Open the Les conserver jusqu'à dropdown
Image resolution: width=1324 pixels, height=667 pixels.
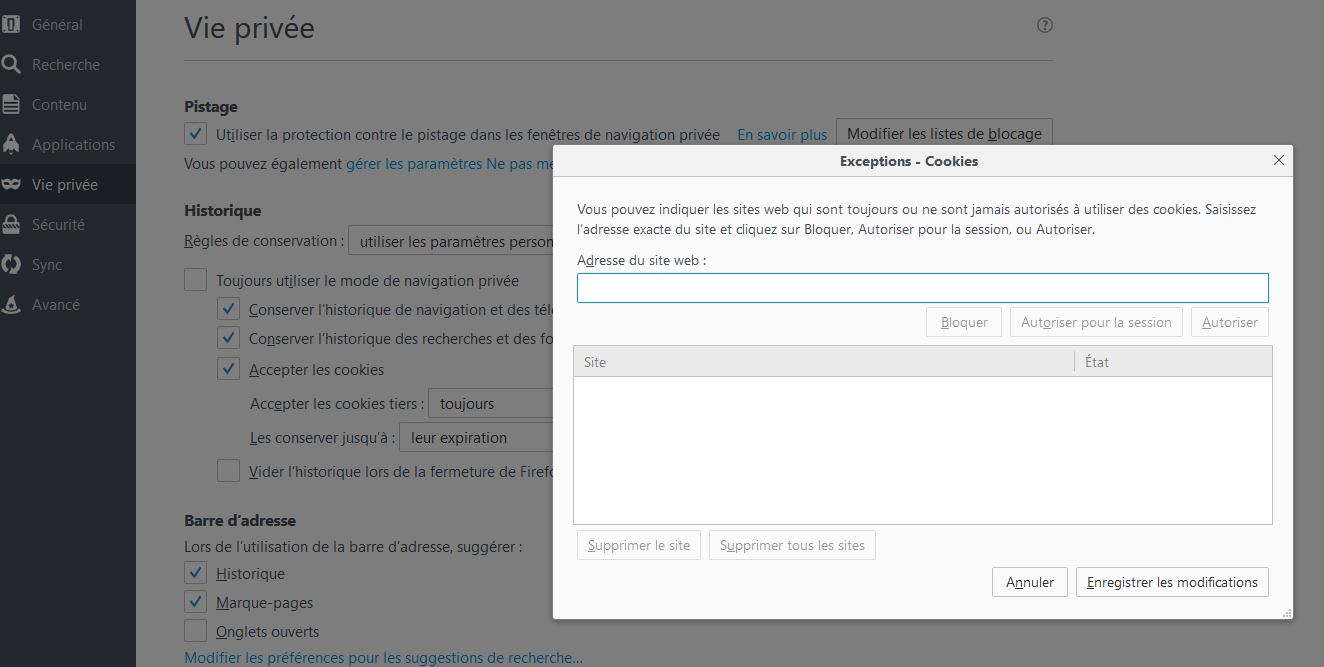(x=476, y=437)
